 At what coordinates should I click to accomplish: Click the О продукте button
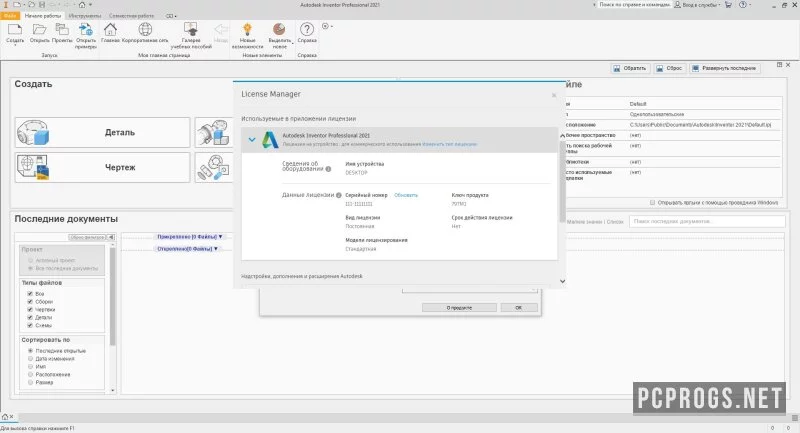(x=459, y=308)
